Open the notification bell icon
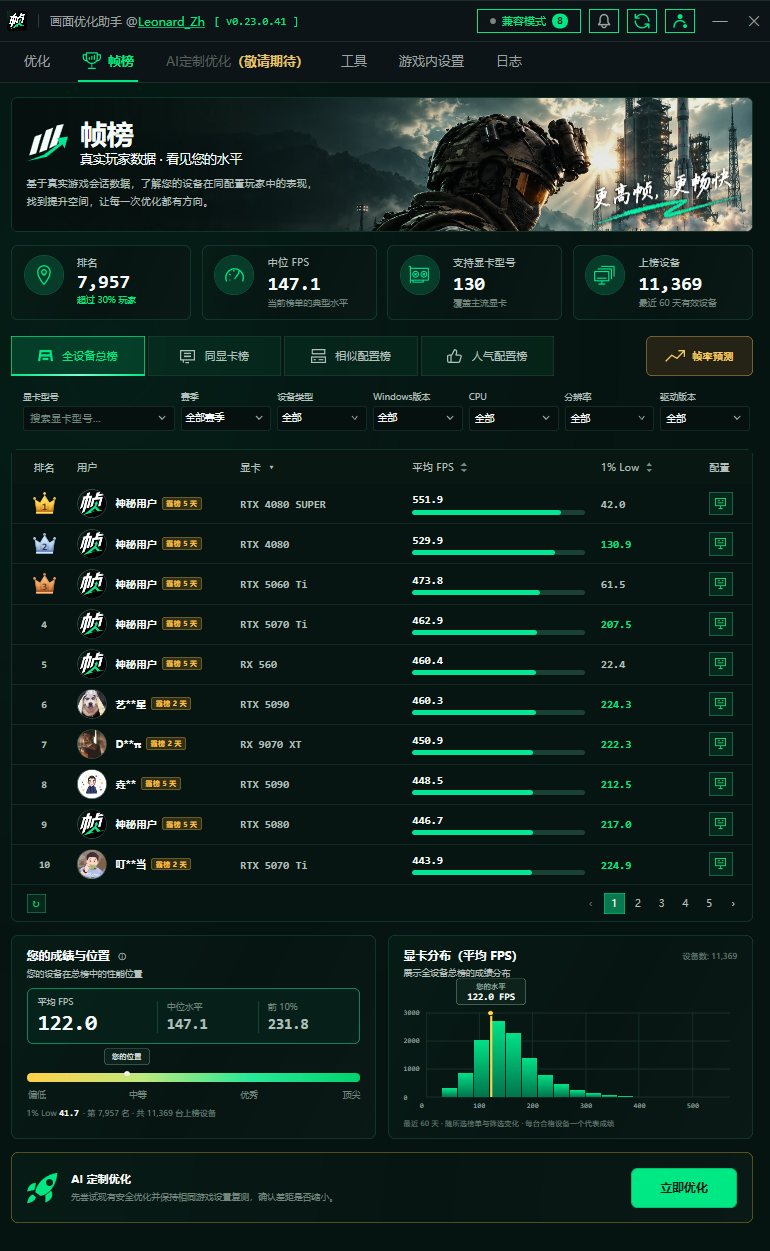770x1251 pixels. (604, 21)
